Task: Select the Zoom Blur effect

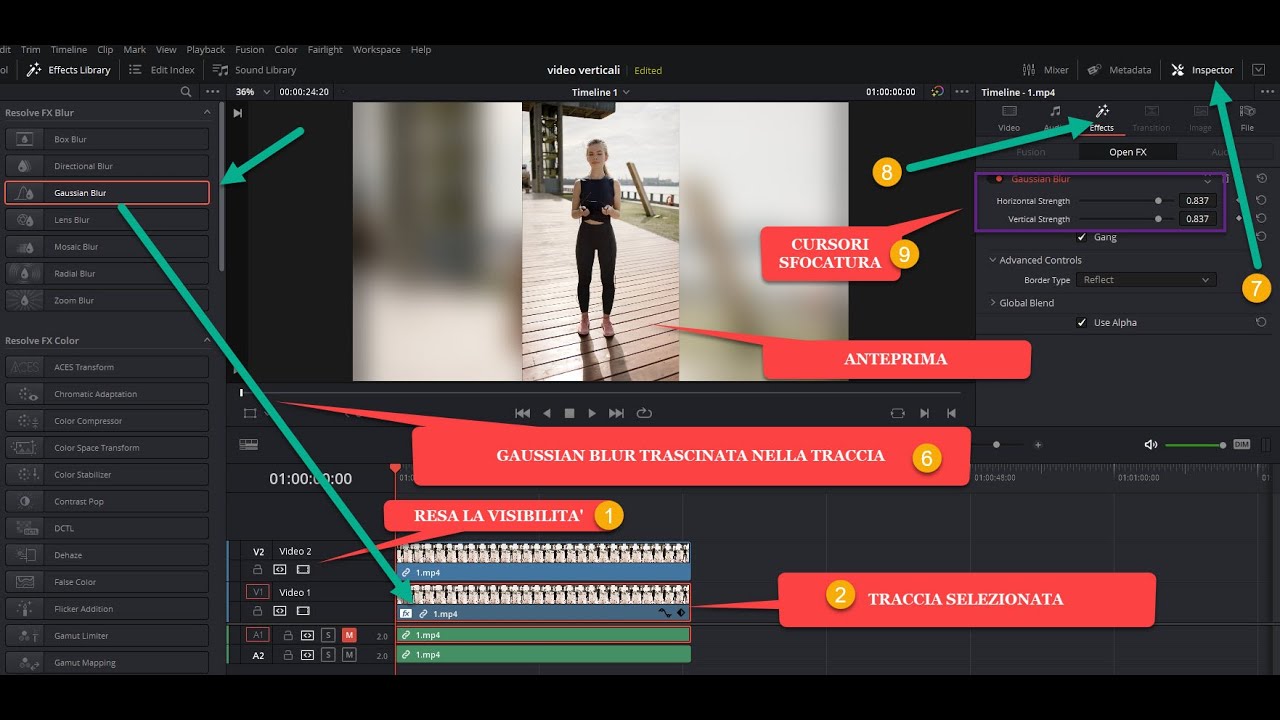Action: pos(107,300)
